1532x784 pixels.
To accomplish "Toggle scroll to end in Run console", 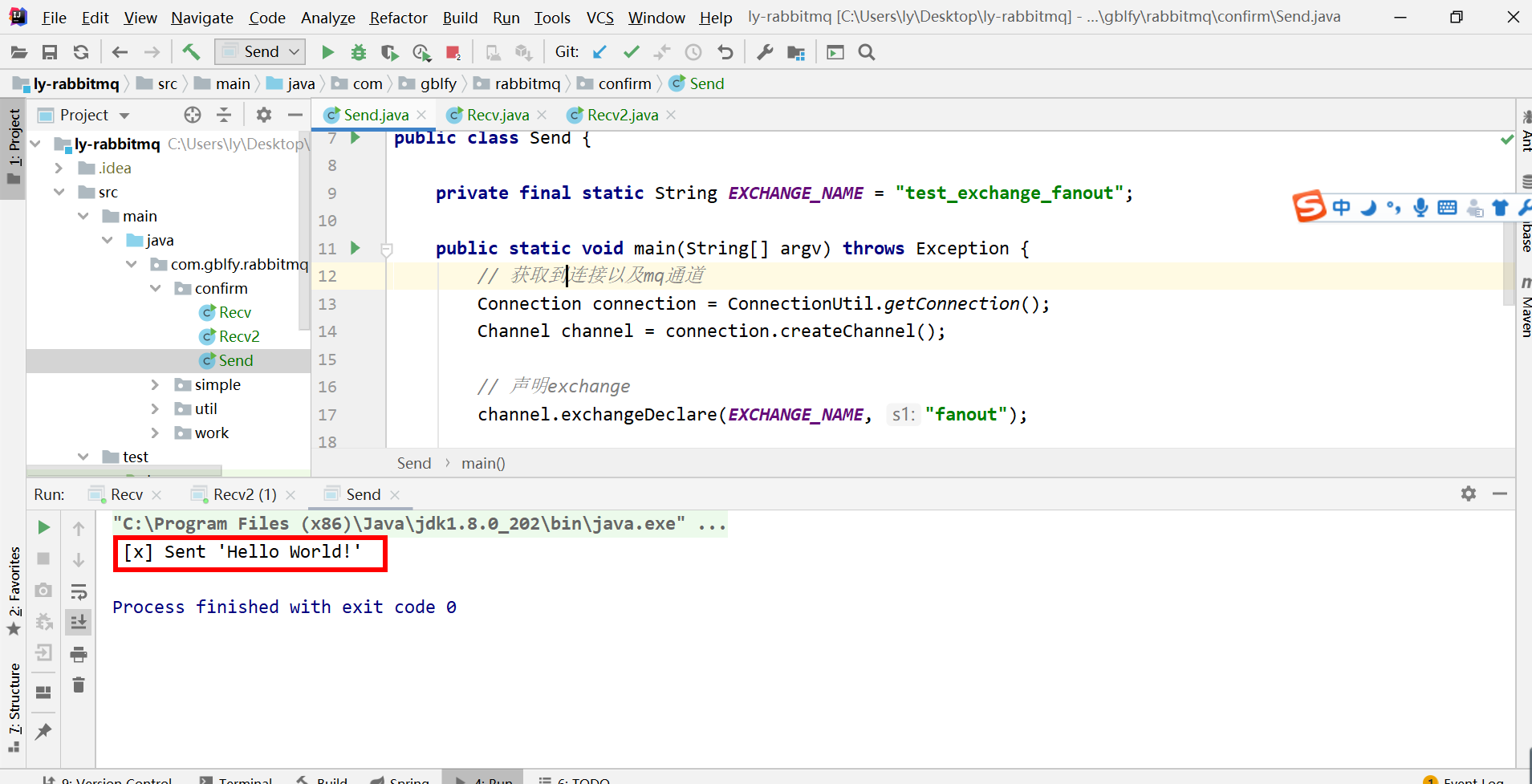I will point(79,622).
